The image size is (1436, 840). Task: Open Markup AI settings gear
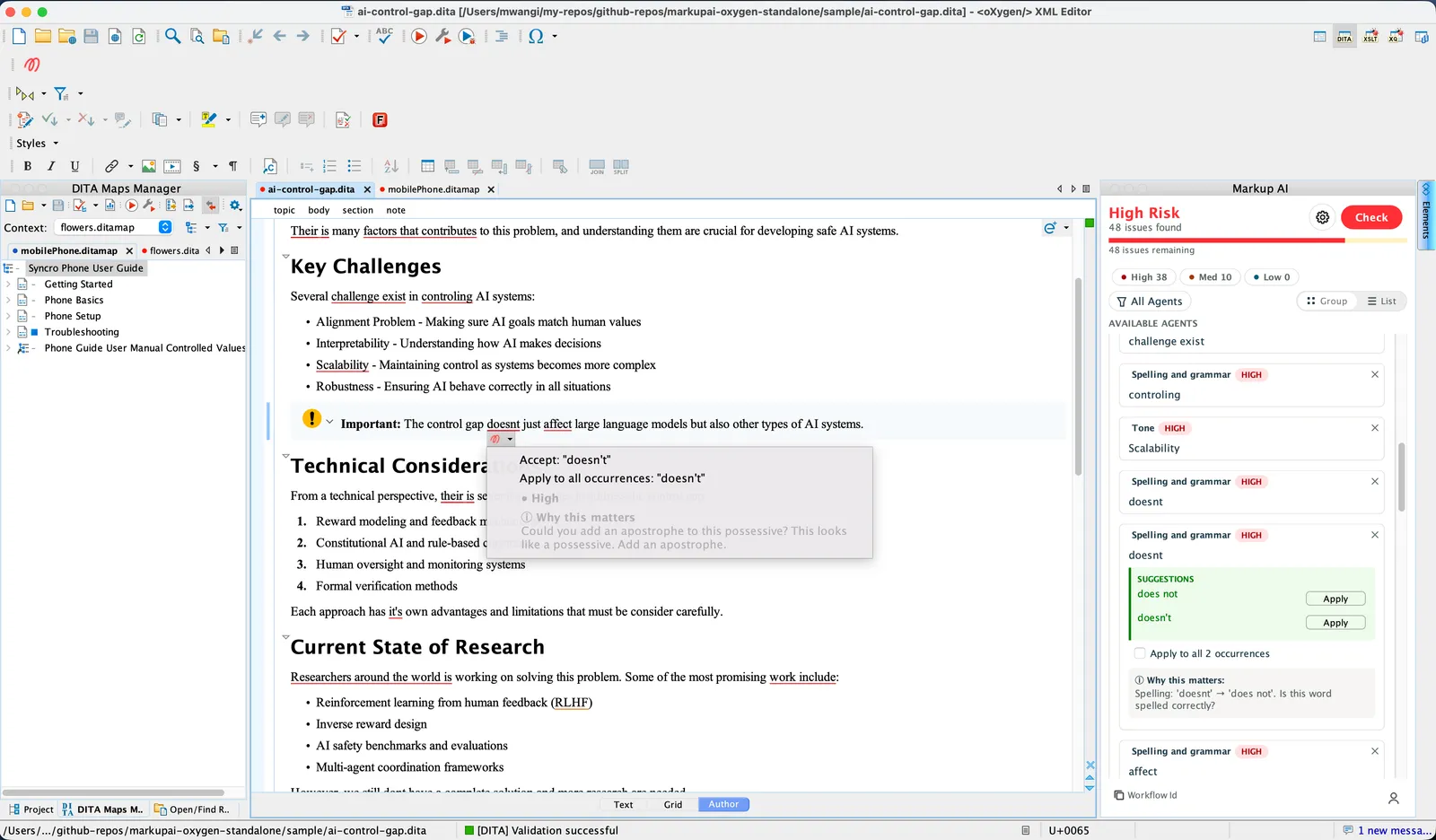pos(1322,217)
